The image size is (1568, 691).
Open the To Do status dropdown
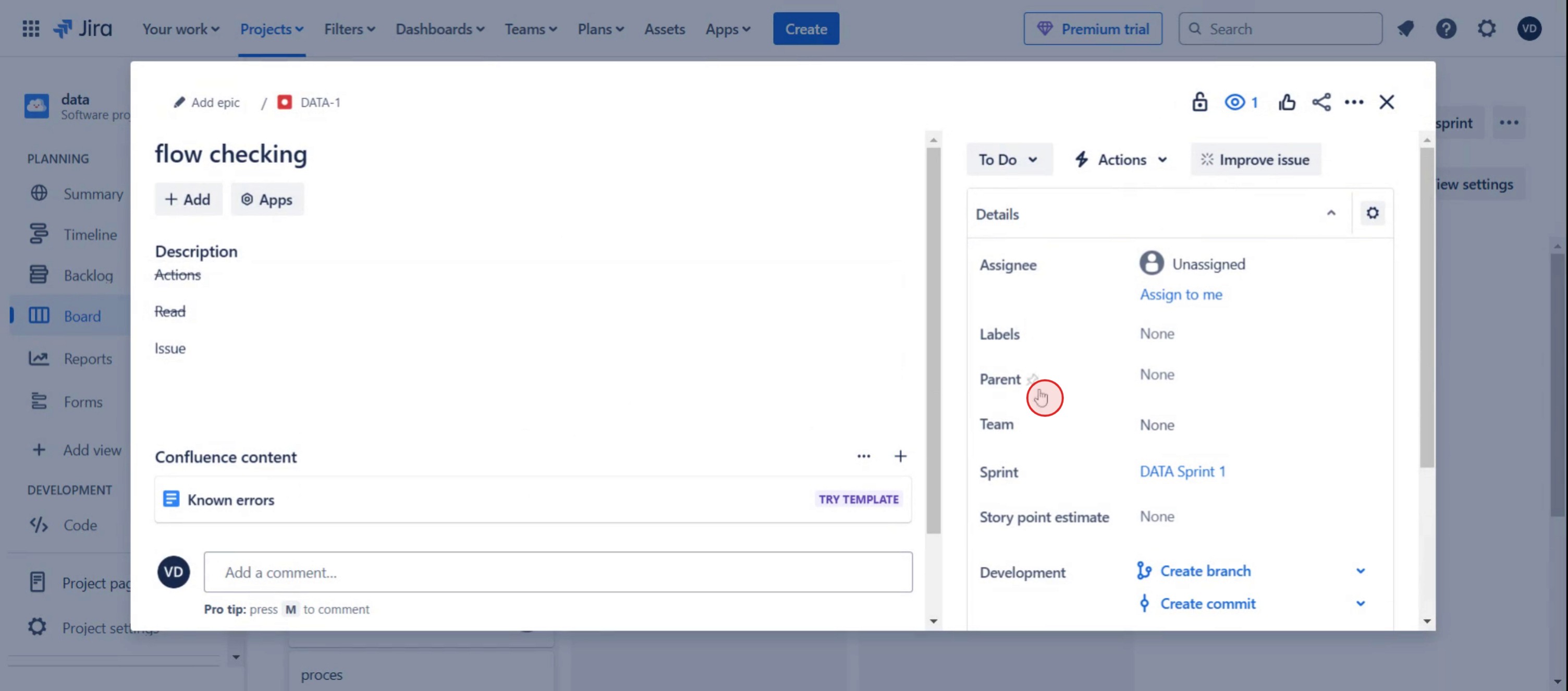pyautogui.click(x=1008, y=160)
